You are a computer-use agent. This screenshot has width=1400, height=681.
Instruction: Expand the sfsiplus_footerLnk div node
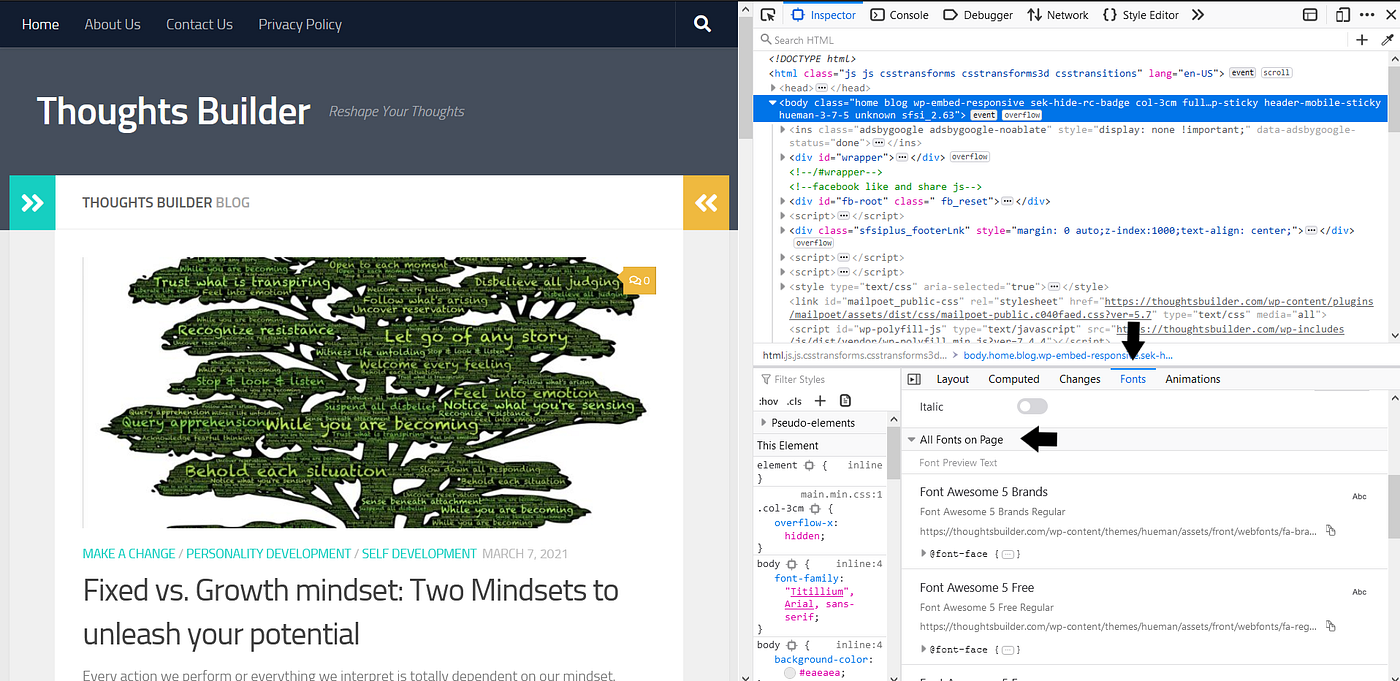coord(783,230)
